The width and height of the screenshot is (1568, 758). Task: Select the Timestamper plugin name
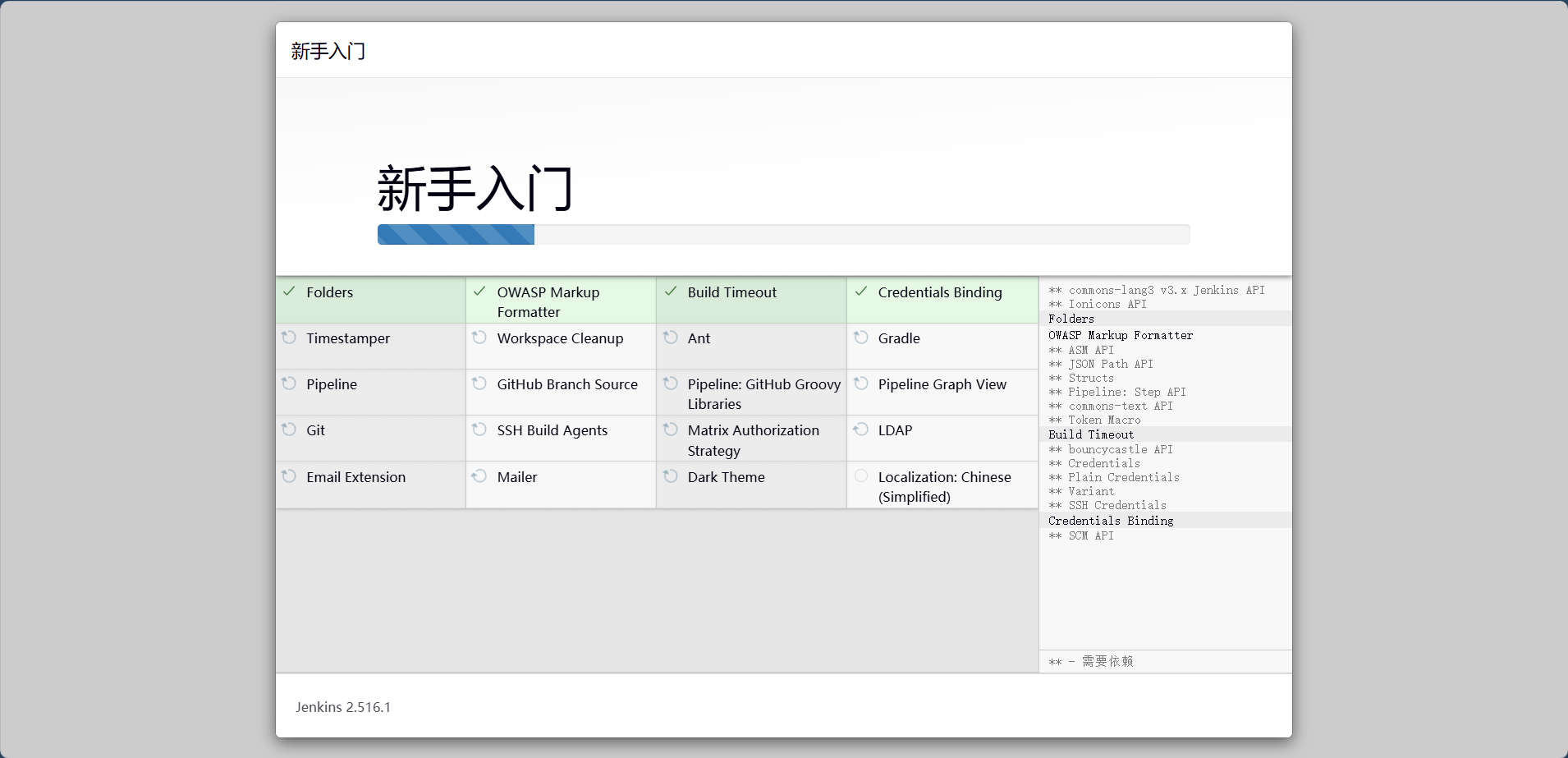348,338
